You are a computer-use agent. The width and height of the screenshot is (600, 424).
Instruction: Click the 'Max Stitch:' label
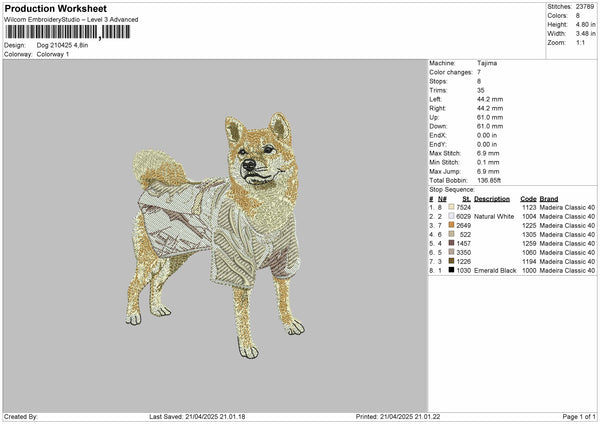(x=445, y=153)
